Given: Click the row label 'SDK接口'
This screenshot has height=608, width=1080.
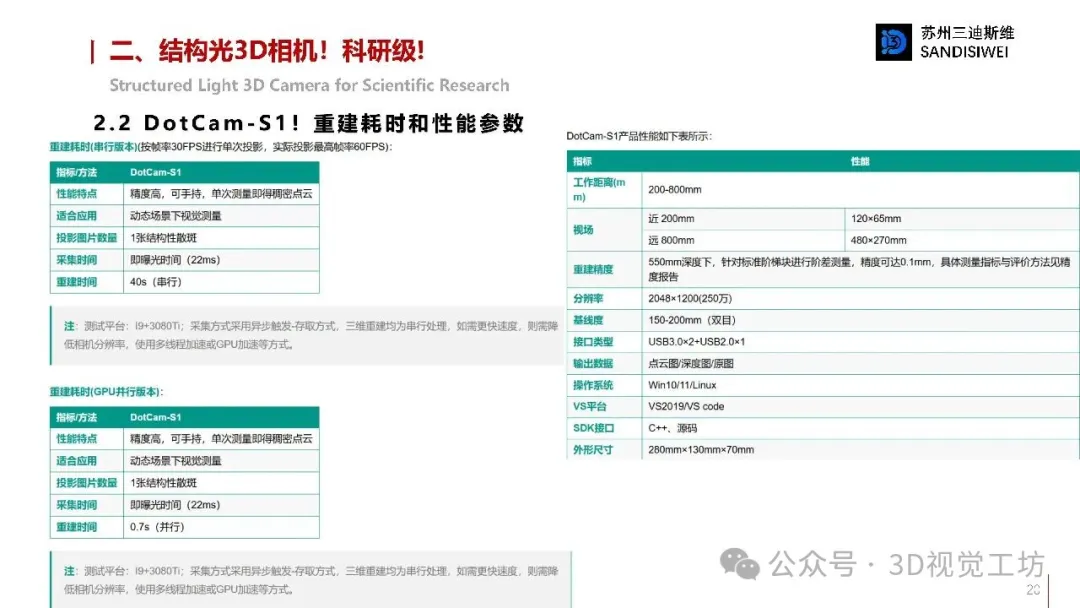Looking at the screenshot, I should [x=593, y=428].
